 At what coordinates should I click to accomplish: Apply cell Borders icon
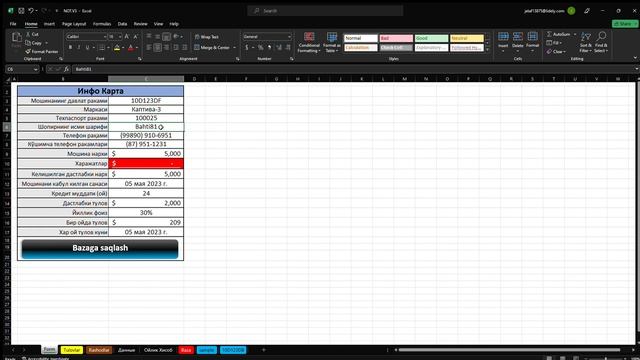[x=102, y=48]
